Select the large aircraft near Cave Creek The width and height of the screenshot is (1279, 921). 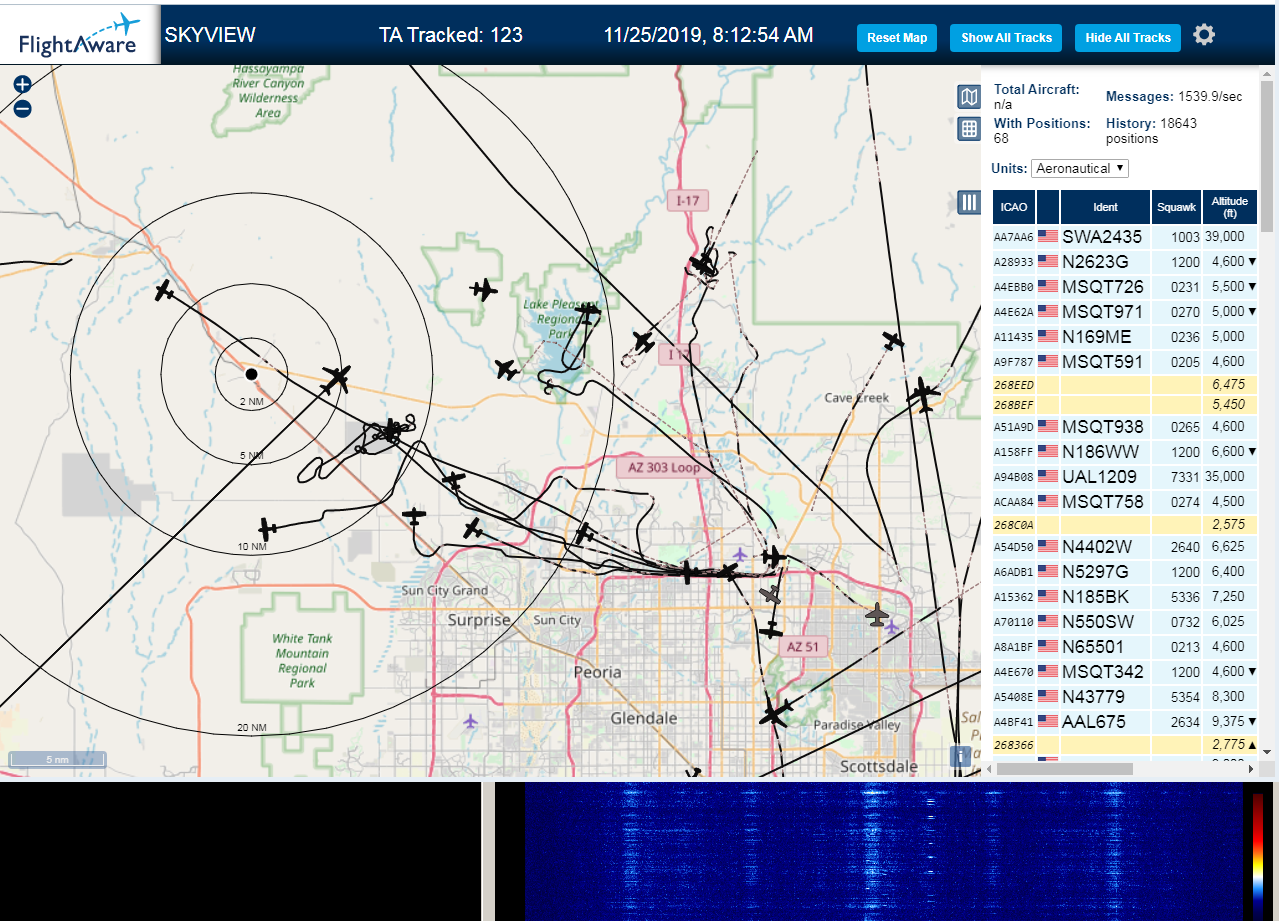pos(924,395)
